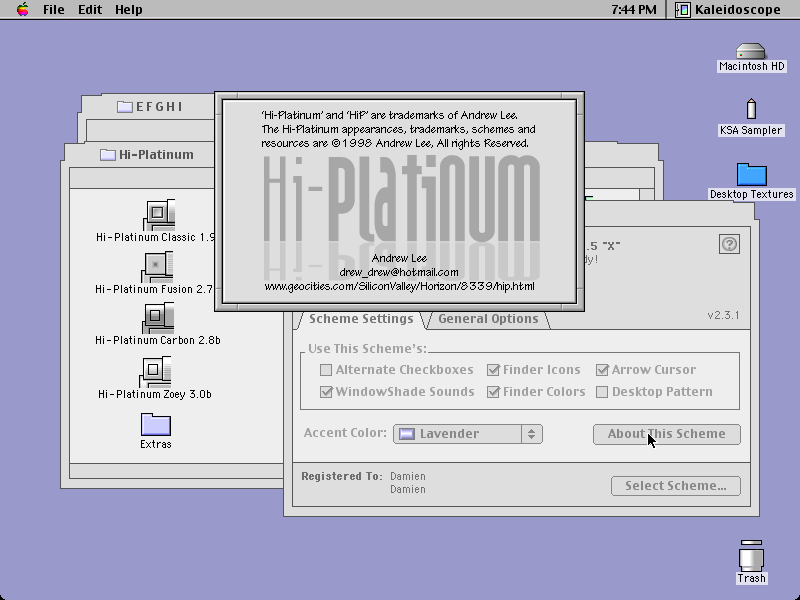Open the Desktop Textures folder
Screen dimensions: 800x600
pyautogui.click(x=752, y=174)
